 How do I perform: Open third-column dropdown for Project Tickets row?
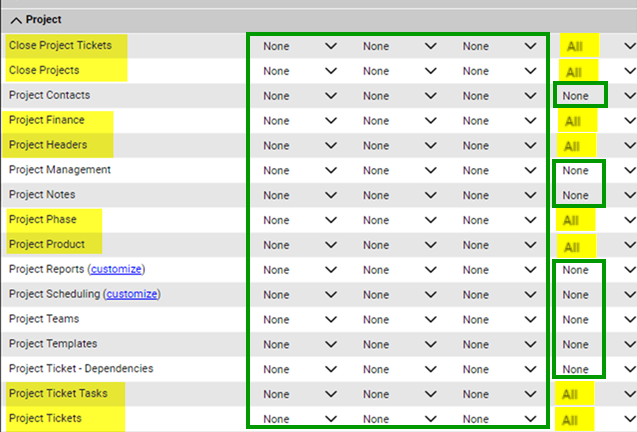click(499, 419)
